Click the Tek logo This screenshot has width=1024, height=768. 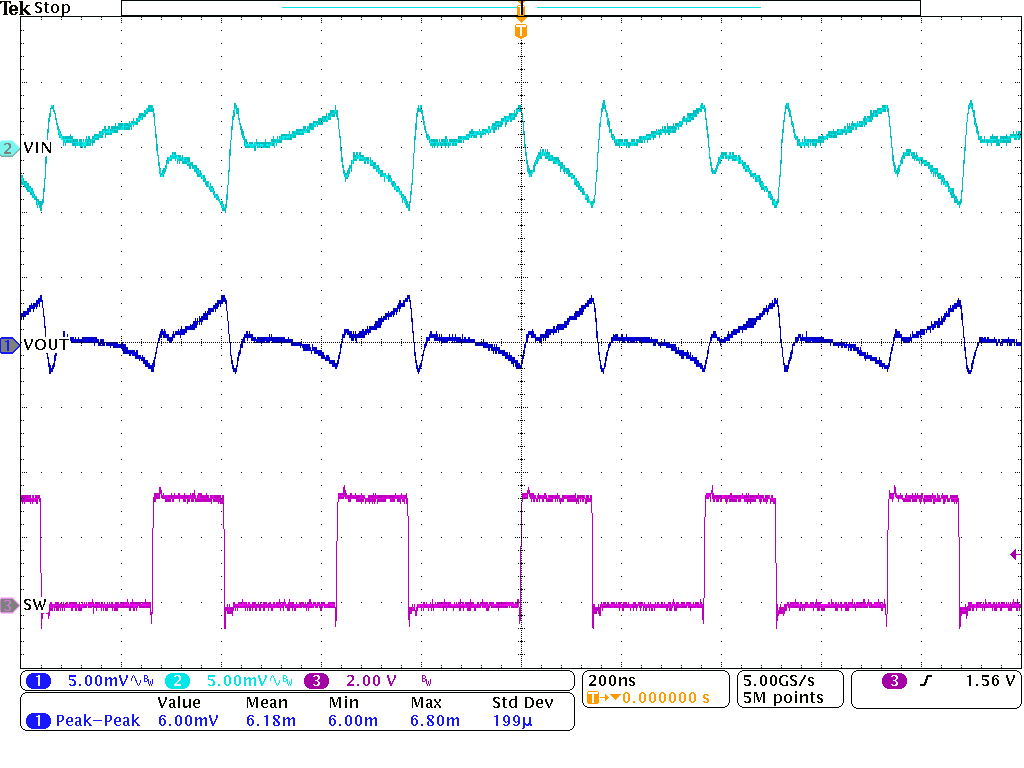point(15,8)
